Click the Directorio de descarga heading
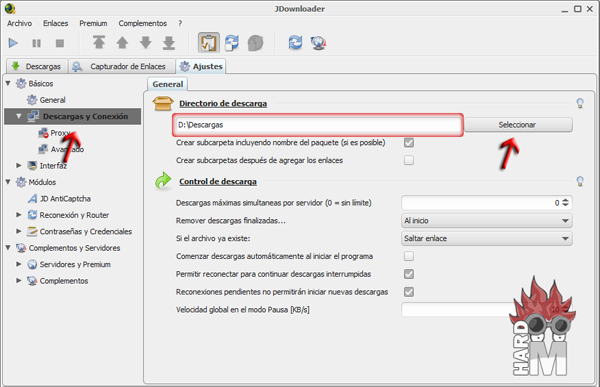 223,103
